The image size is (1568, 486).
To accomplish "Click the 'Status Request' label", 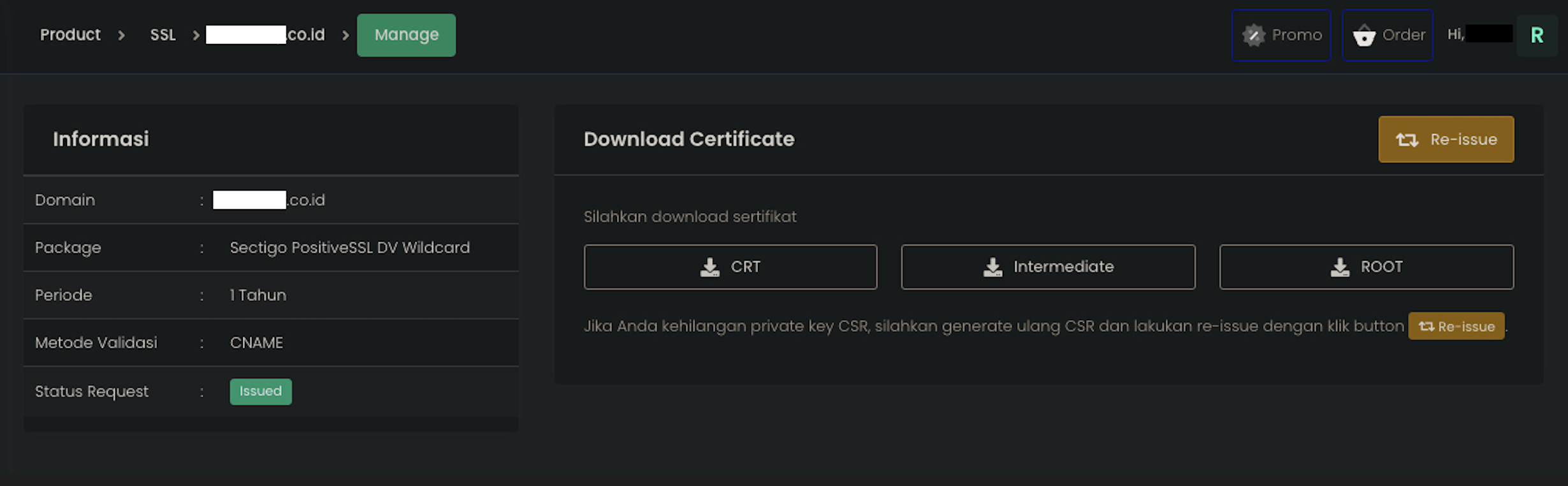I will [x=92, y=392].
